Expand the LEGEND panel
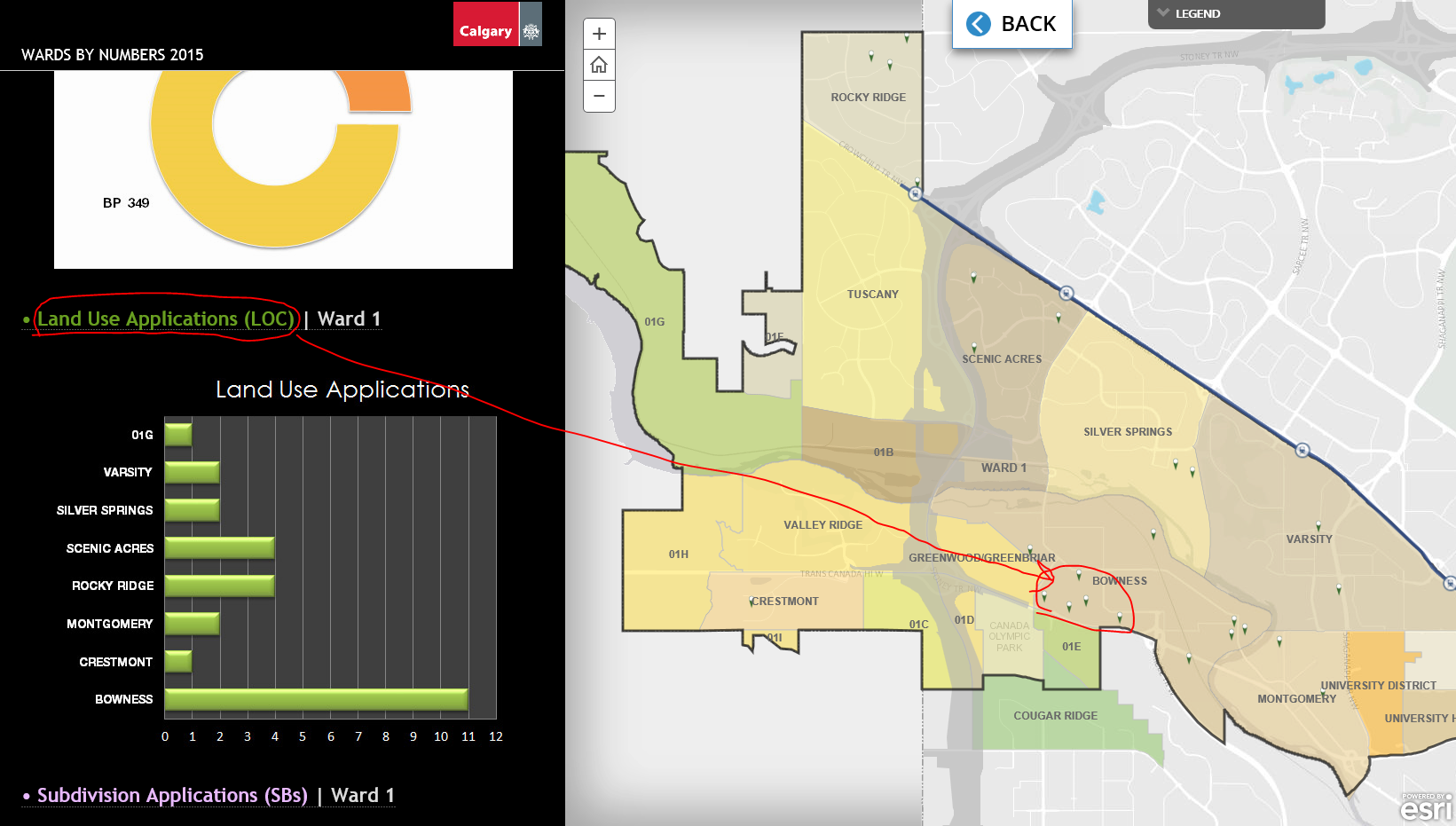Screen dimensions: 1456x826 (1236, 14)
